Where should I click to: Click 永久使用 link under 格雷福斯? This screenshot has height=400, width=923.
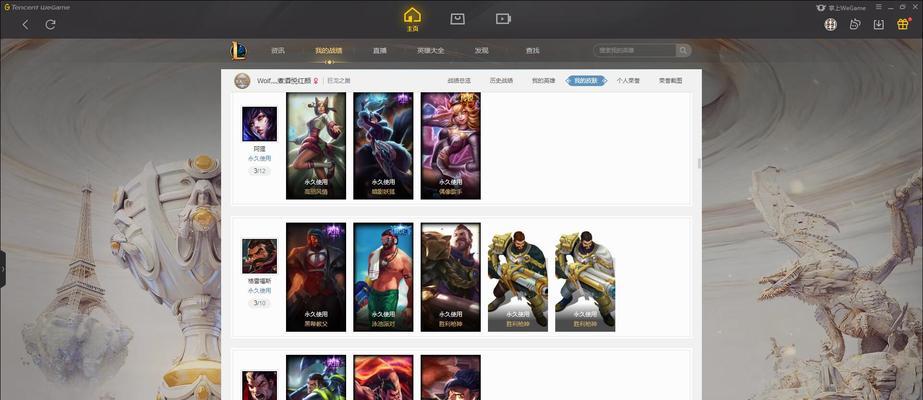click(x=260, y=291)
